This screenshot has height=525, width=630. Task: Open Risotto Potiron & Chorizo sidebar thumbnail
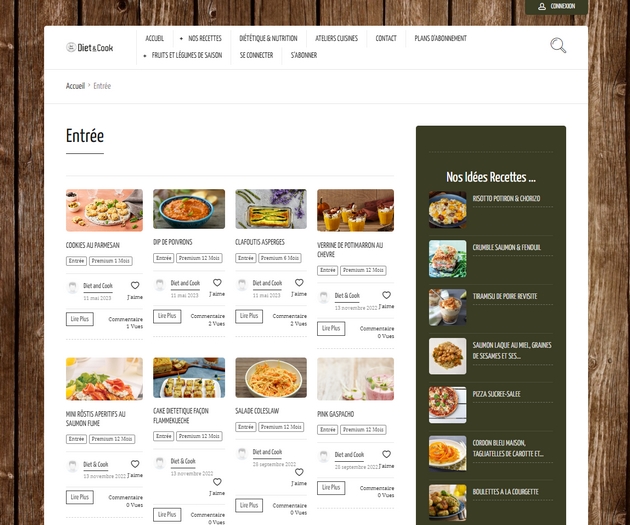(x=448, y=210)
